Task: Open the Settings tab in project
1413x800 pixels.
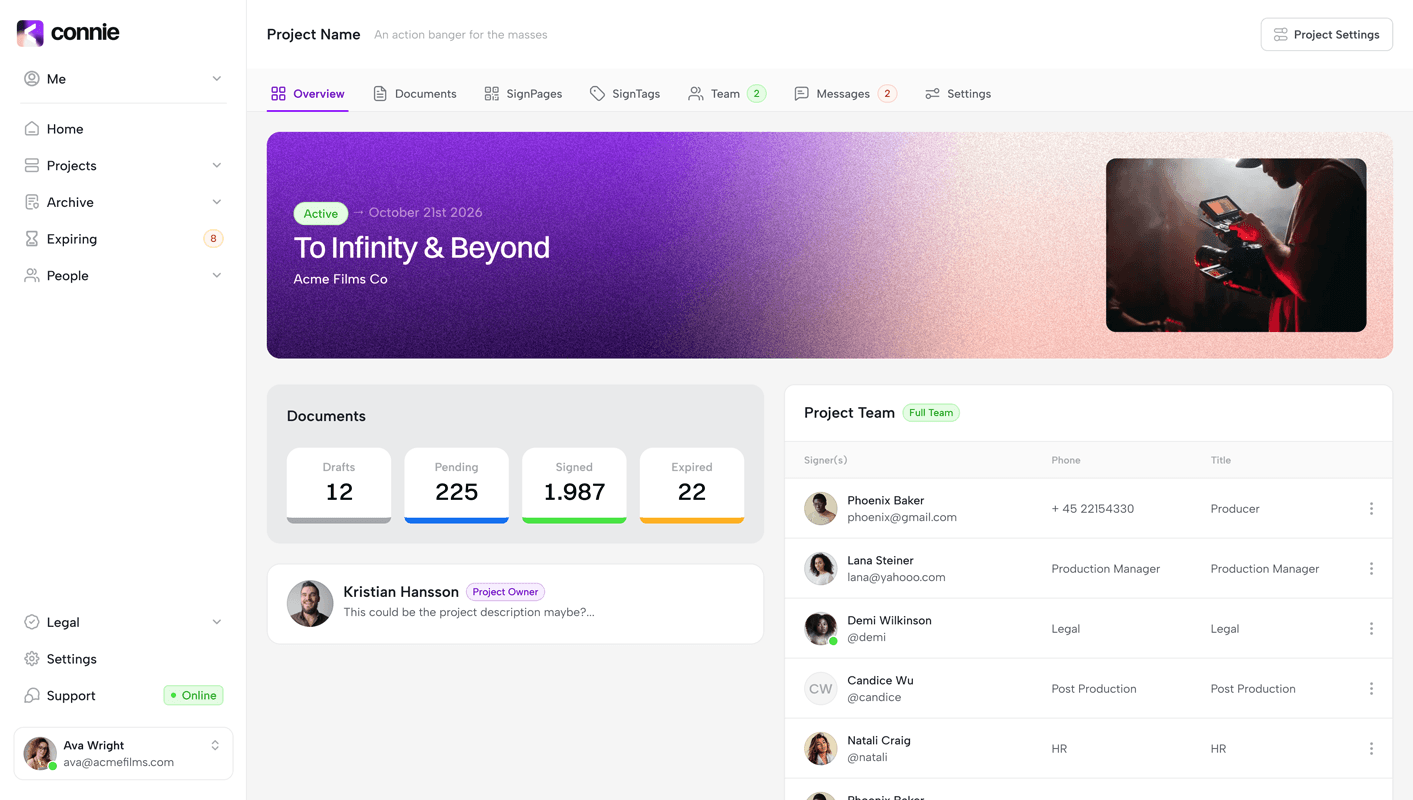Action: (958, 94)
